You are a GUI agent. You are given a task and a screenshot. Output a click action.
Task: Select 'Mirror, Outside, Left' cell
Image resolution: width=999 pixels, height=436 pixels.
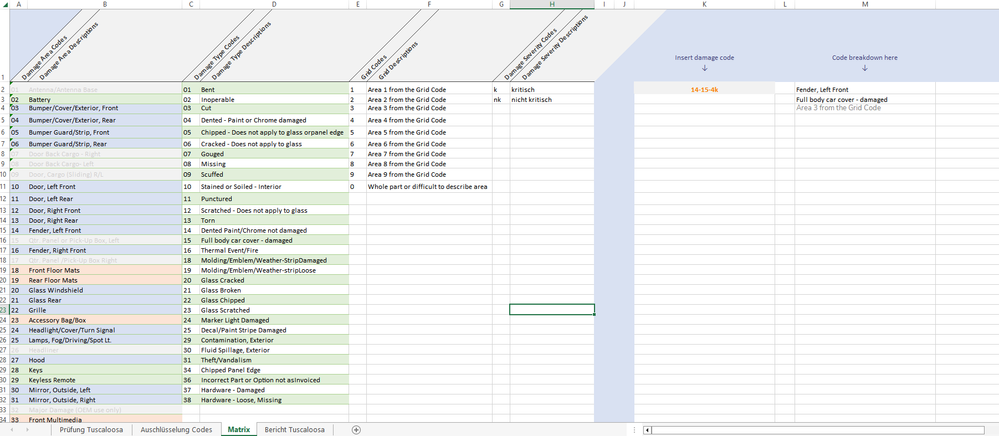pyautogui.click(x=104, y=389)
